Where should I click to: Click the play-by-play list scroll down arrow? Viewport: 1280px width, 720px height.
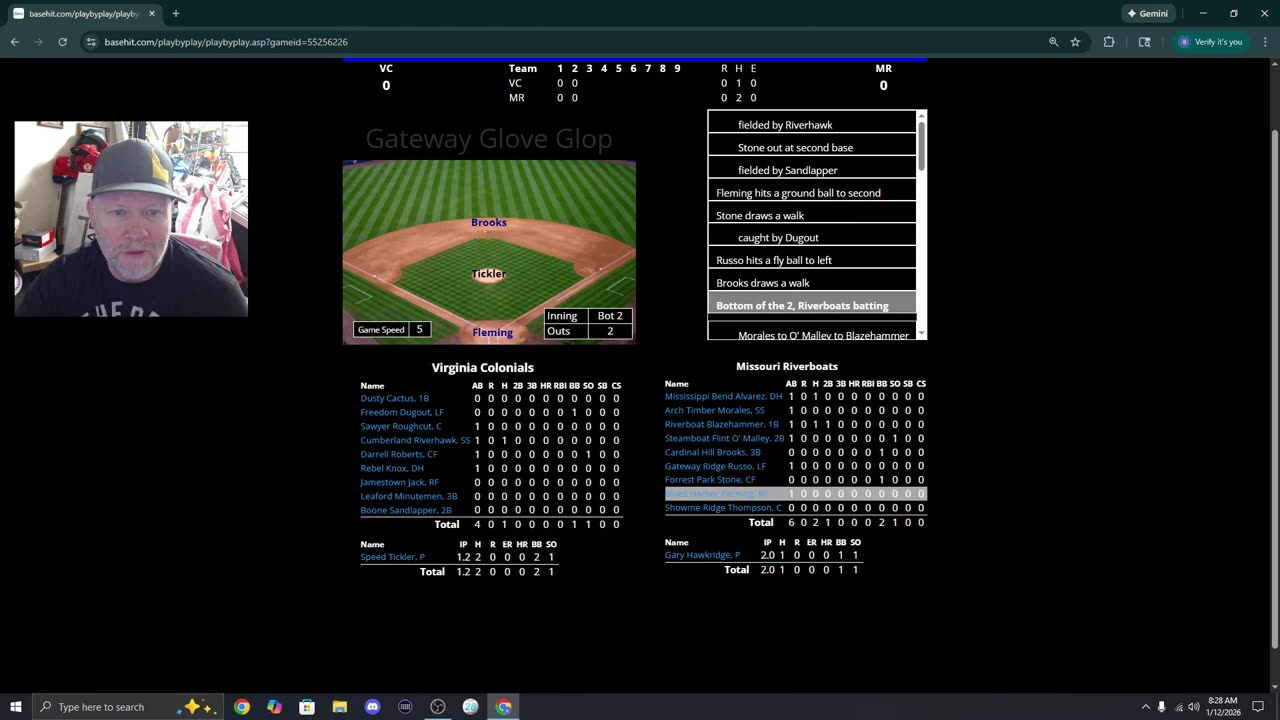[x=921, y=334]
